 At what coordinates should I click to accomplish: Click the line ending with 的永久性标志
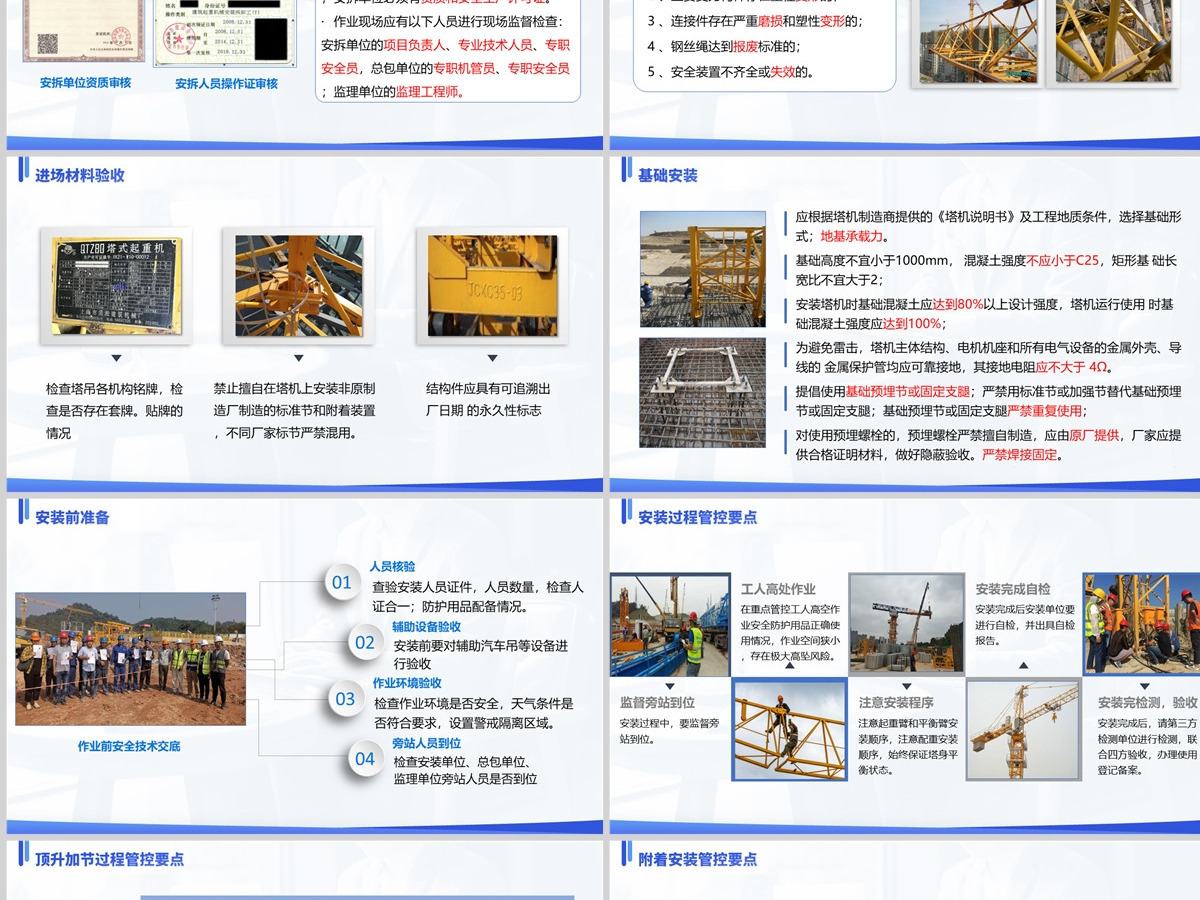(483, 410)
